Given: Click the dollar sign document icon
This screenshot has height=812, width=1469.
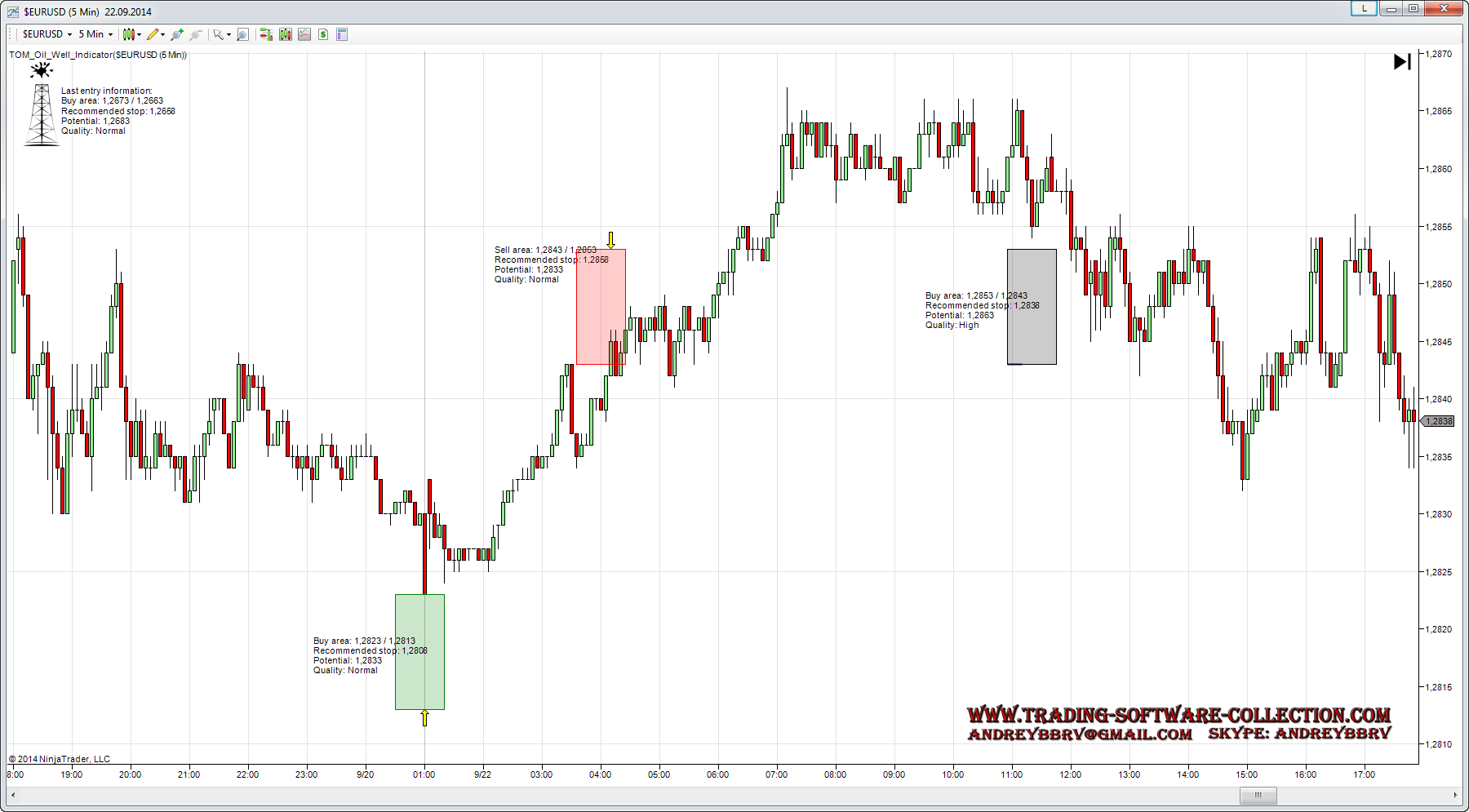Looking at the screenshot, I should click(323, 34).
